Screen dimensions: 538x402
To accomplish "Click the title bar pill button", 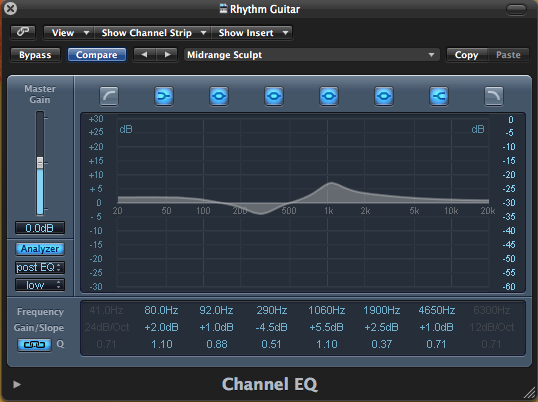I will (x=516, y=9).
